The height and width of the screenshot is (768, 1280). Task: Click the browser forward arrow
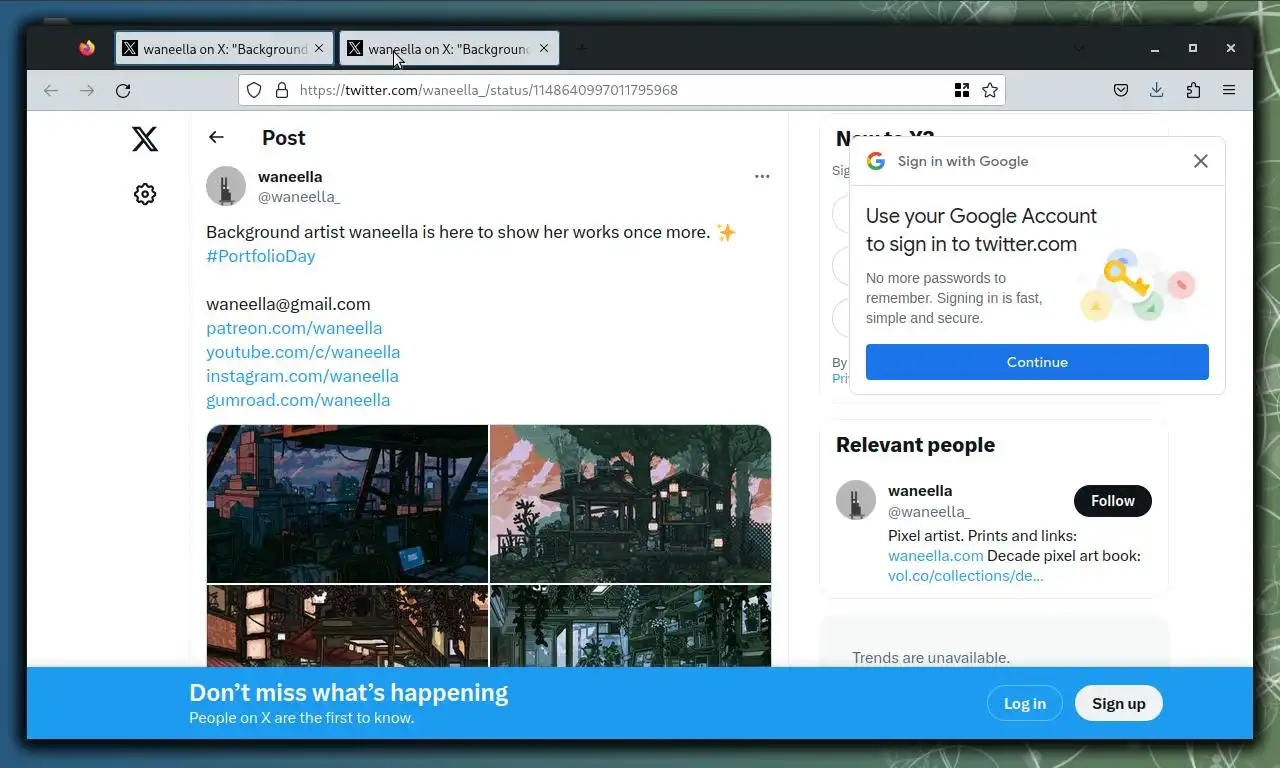(x=87, y=90)
